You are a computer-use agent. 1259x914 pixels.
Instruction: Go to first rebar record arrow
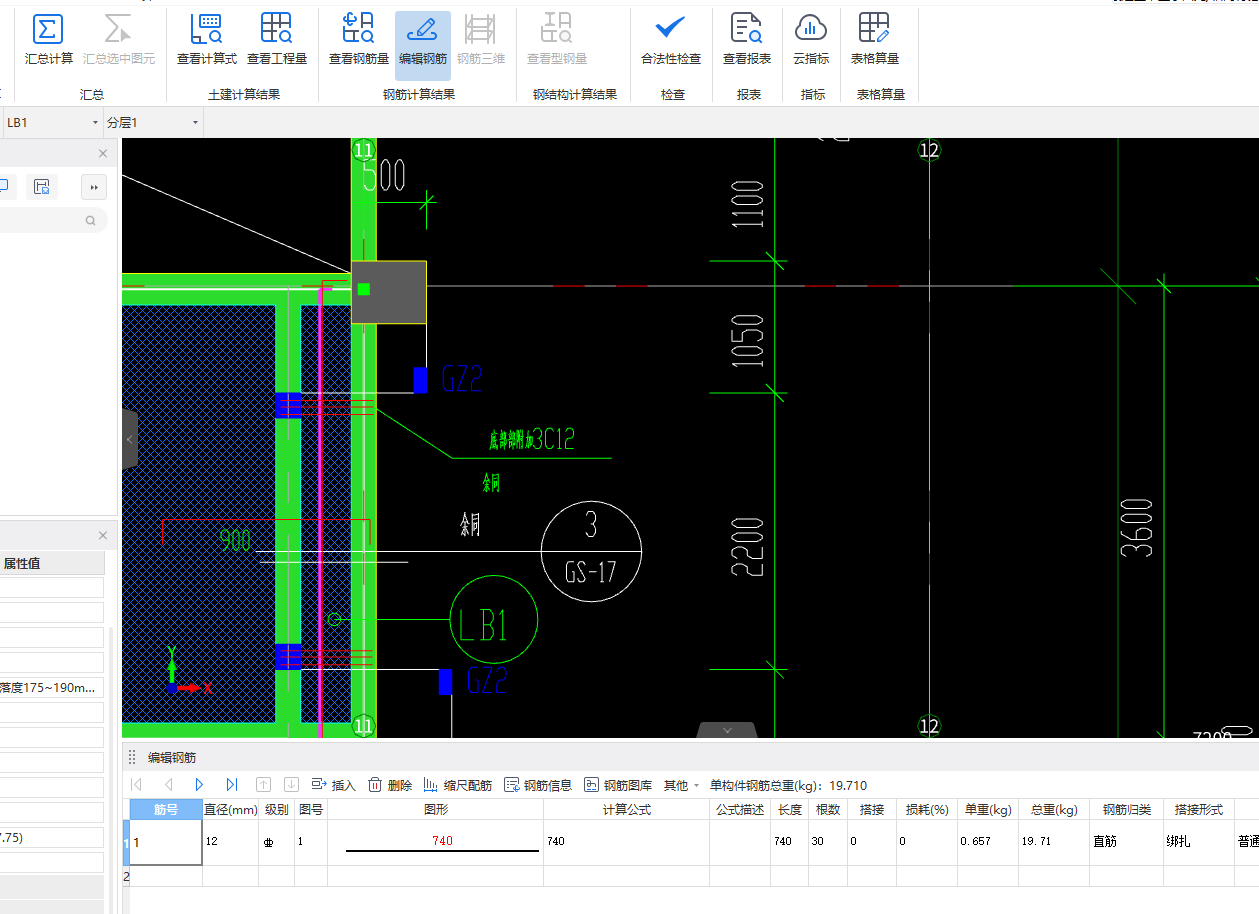pos(137,785)
